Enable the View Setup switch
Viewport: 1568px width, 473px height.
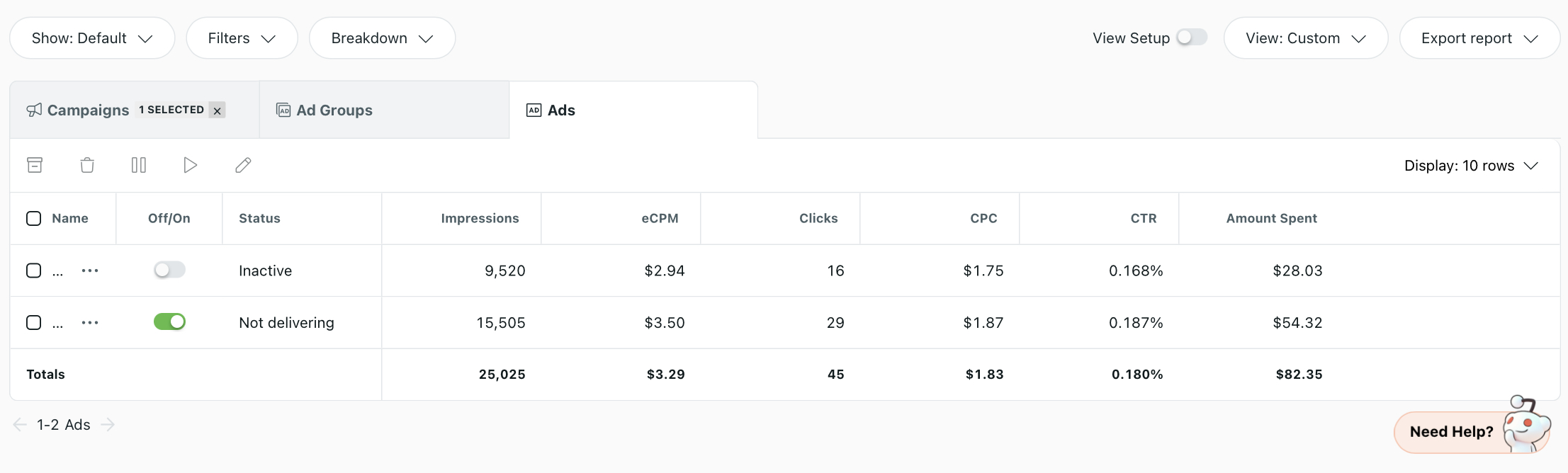point(1192,38)
